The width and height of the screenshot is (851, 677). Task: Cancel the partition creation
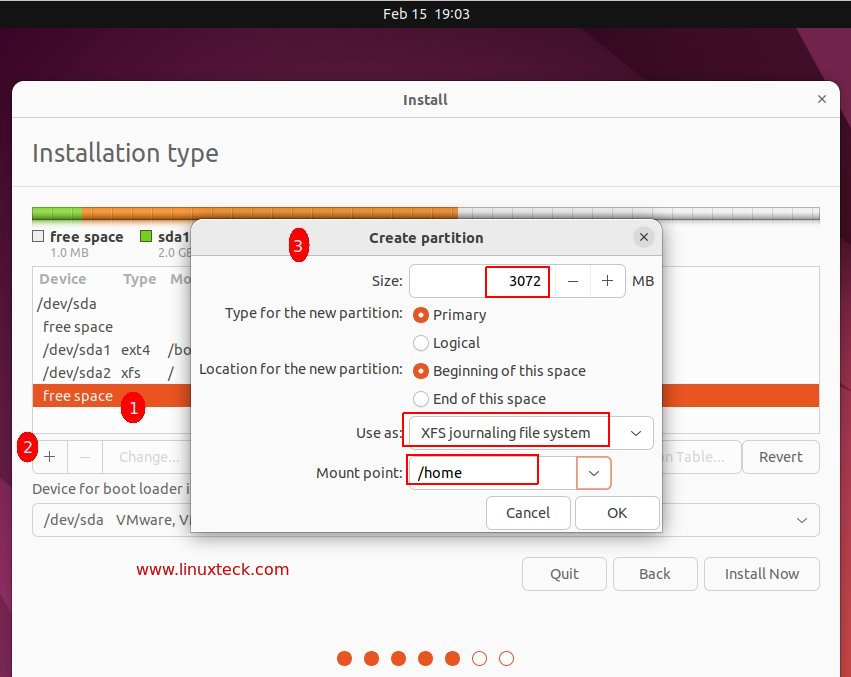click(528, 512)
